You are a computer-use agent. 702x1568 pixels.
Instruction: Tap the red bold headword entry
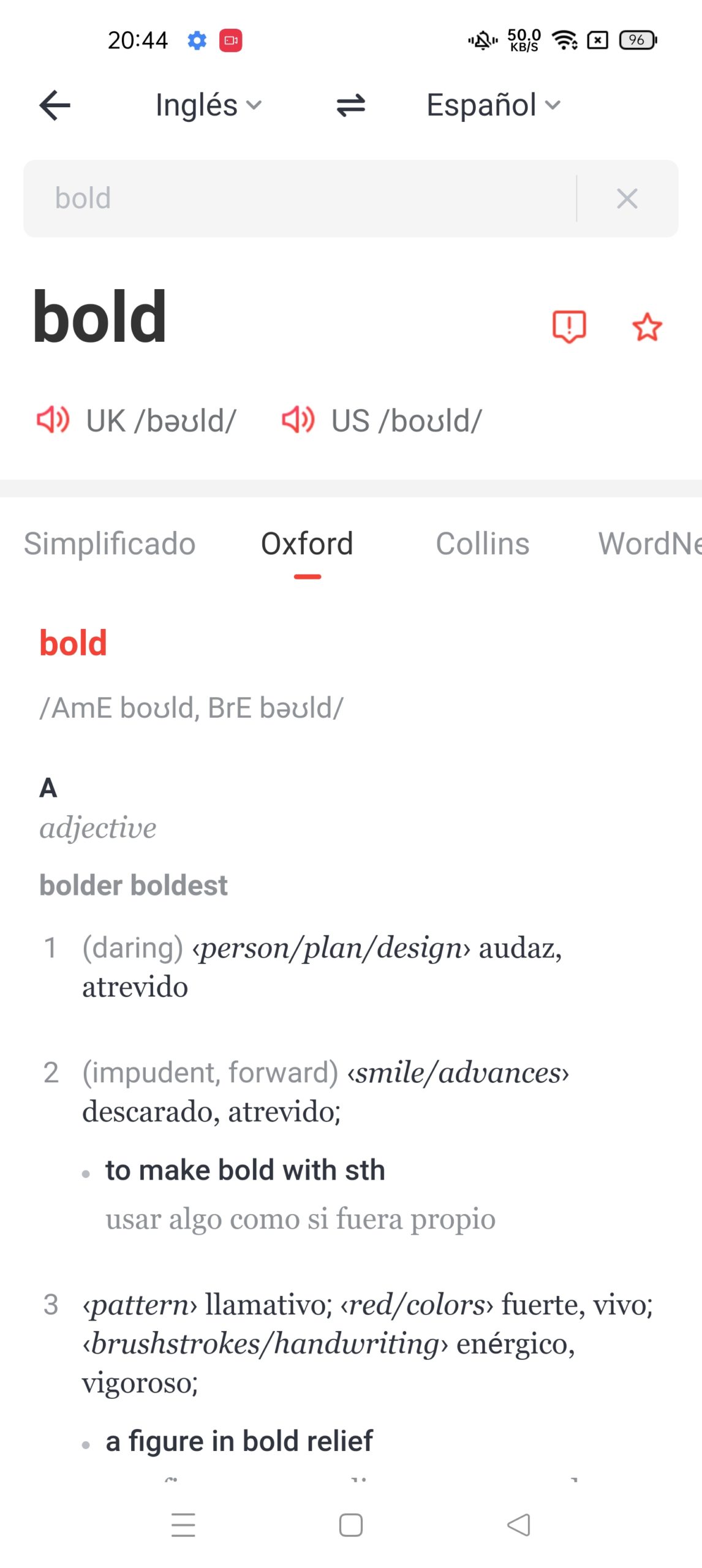click(x=74, y=643)
